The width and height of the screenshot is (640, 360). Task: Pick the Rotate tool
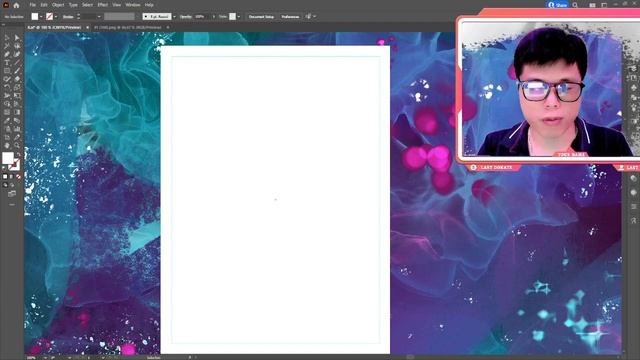[x=7, y=87]
